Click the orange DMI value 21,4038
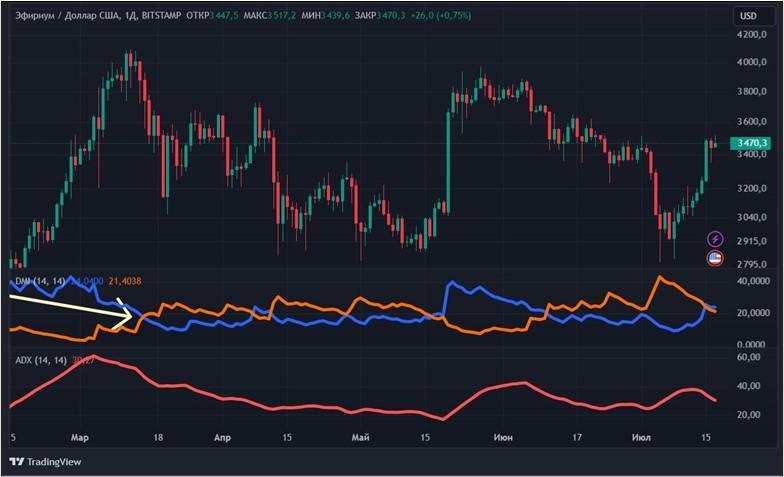 click(x=124, y=282)
